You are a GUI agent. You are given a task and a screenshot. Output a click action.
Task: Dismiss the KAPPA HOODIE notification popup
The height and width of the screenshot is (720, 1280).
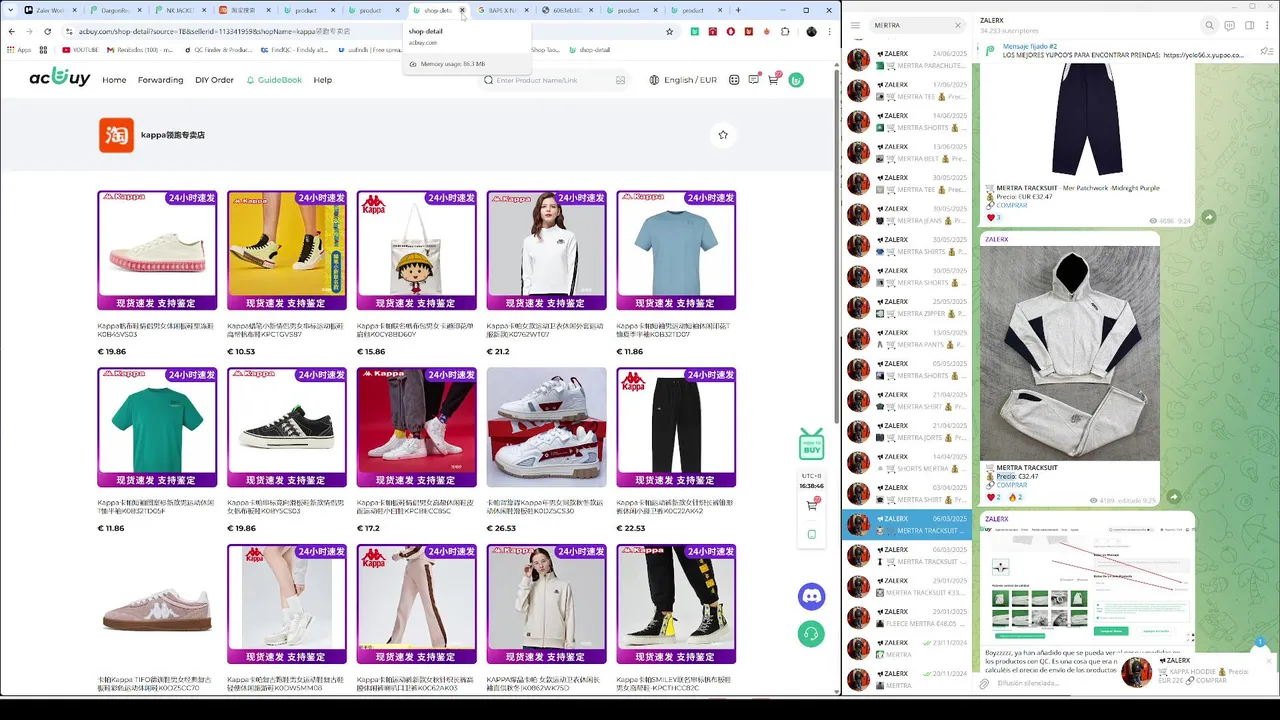tap(1270, 660)
